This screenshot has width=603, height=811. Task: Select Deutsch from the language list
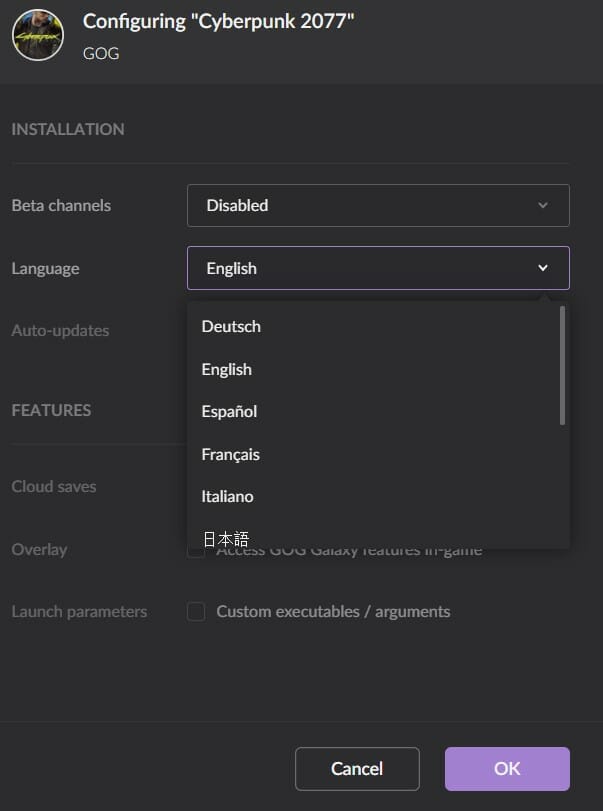pyautogui.click(x=231, y=326)
